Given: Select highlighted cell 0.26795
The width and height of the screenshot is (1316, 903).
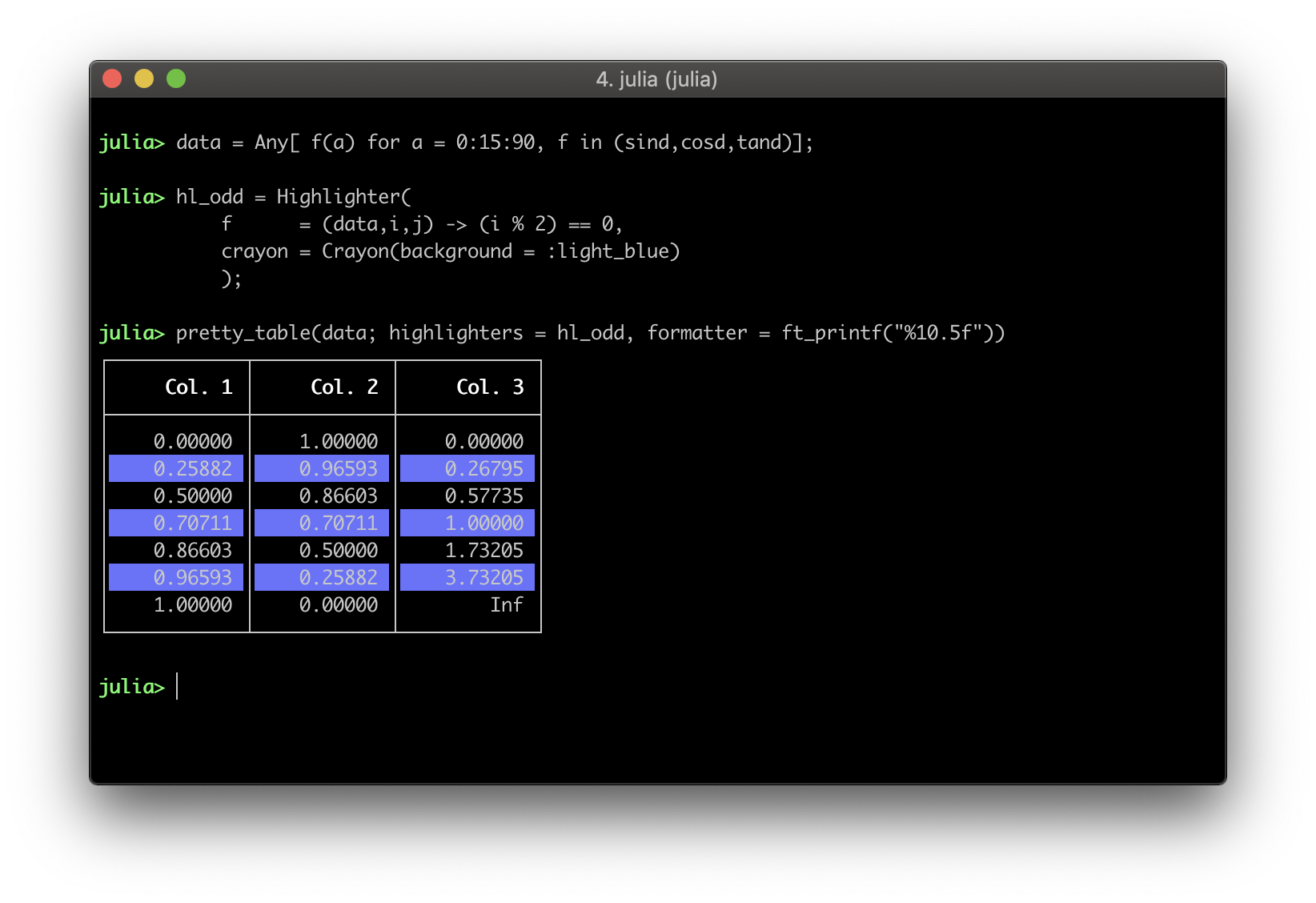Looking at the screenshot, I should point(483,469).
